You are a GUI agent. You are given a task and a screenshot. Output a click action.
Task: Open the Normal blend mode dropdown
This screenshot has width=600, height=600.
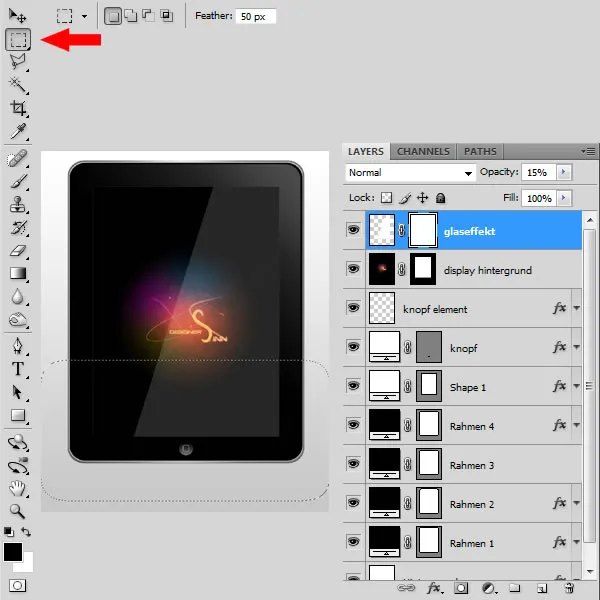(410, 173)
